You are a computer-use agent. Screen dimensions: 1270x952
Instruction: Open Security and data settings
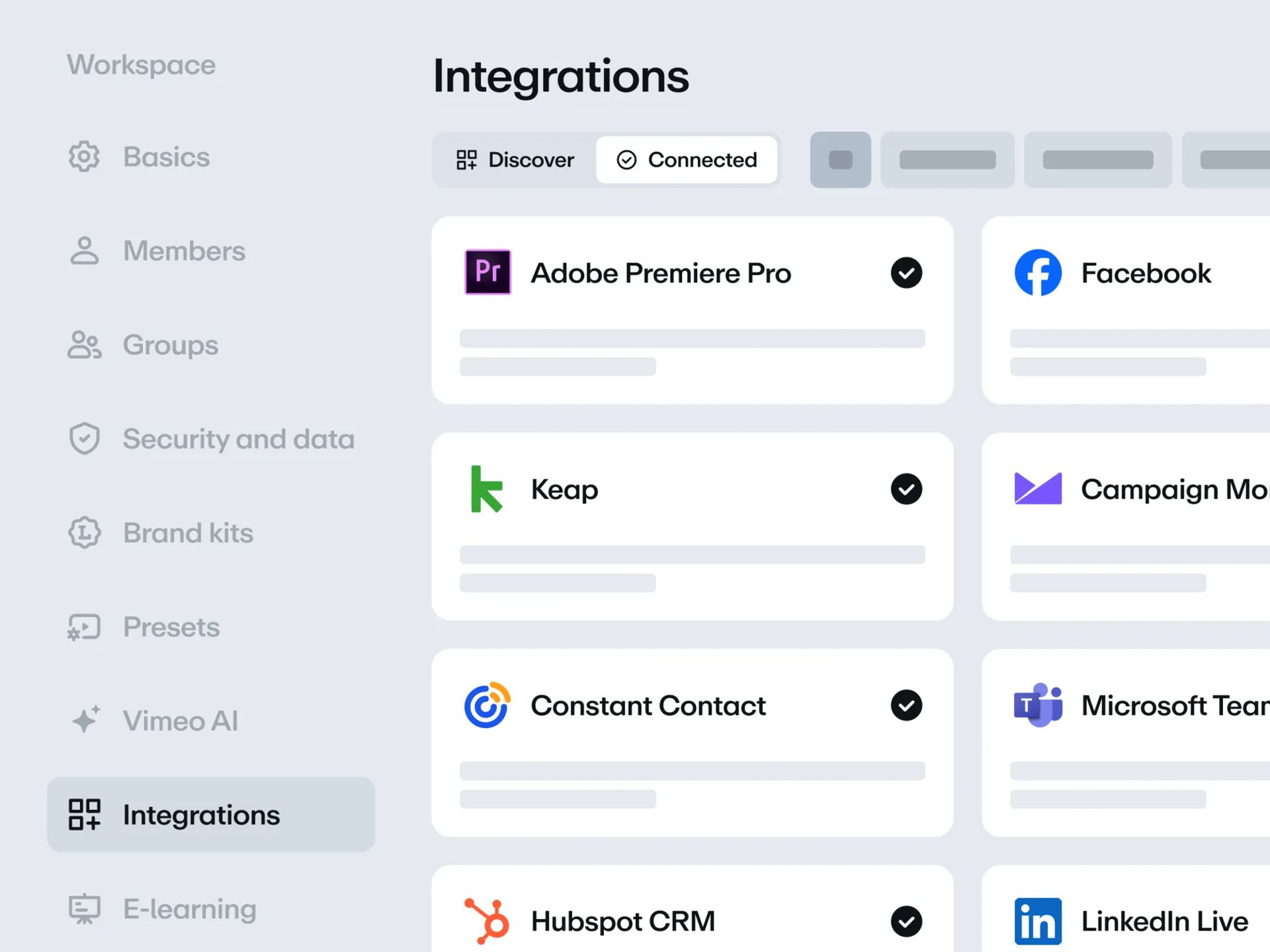tap(238, 439)
